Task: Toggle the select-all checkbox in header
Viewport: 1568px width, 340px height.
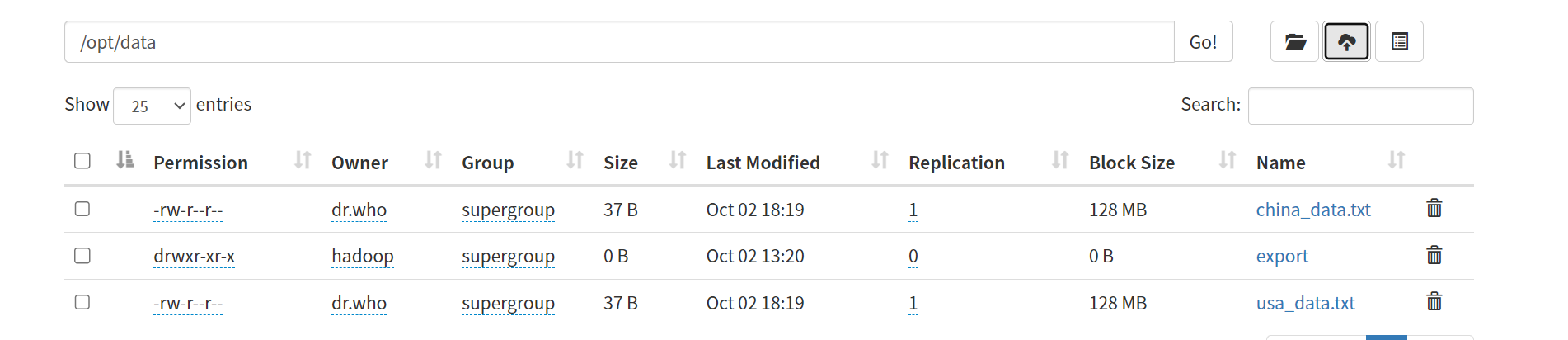Action: coord(82,160)
